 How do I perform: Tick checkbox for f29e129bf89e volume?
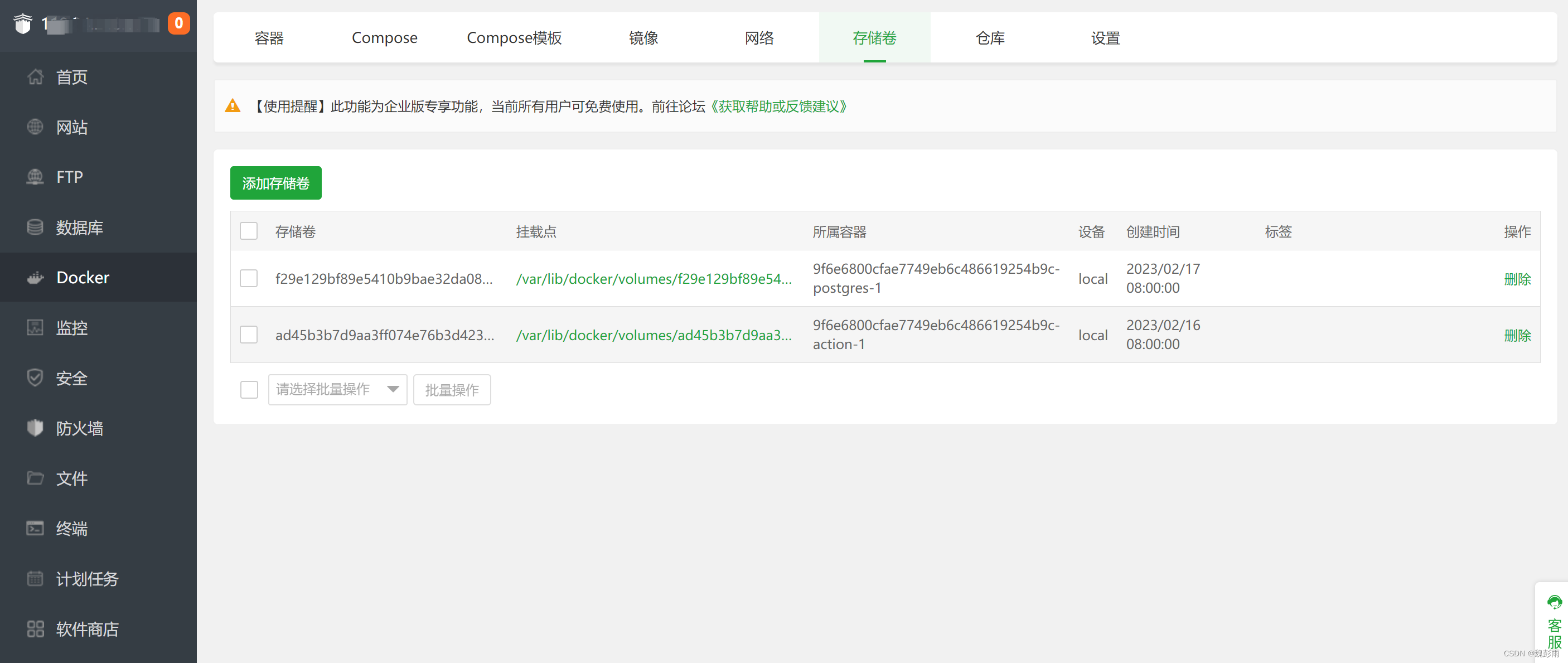pyautogui.click(x=248, y=278)
